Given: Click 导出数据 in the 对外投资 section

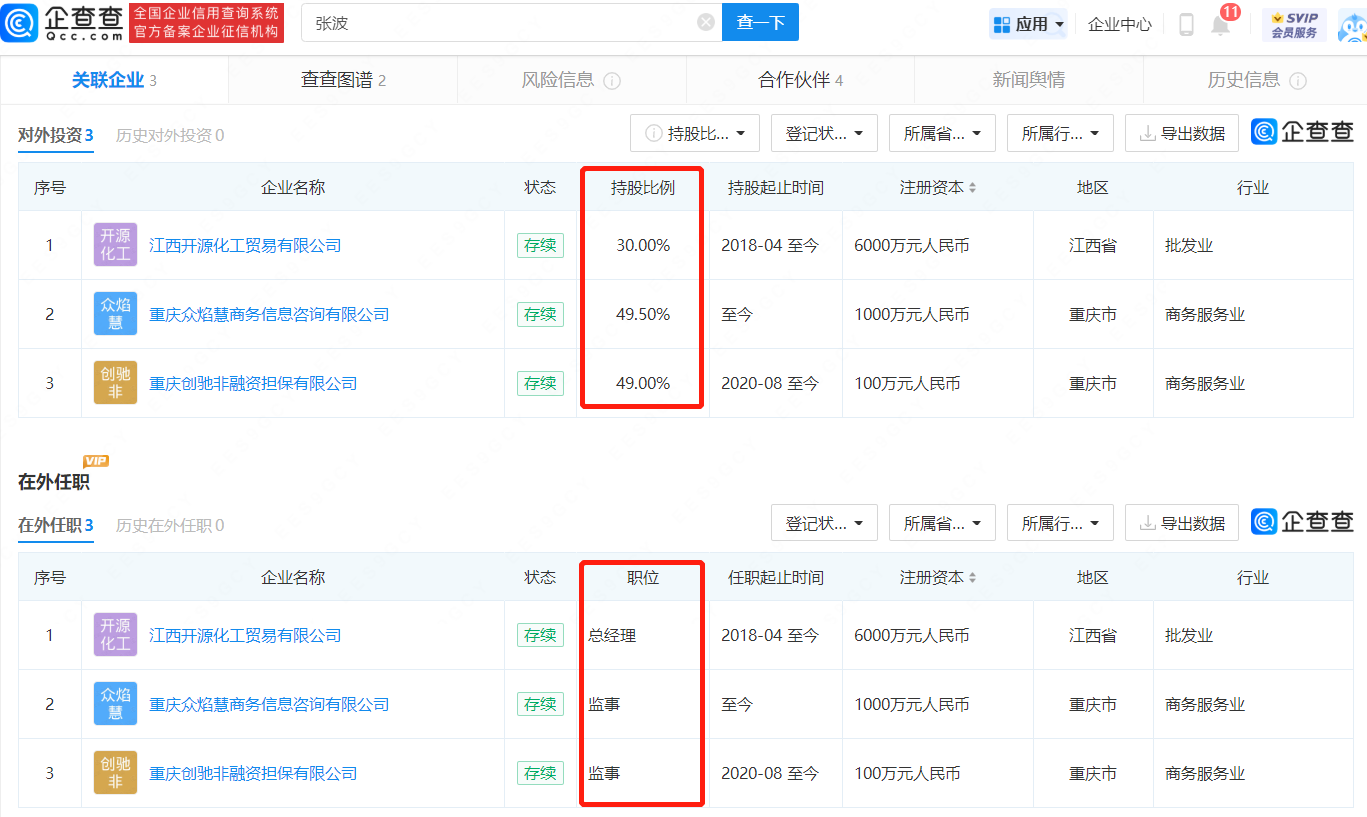Looking at the screenshot, I should pyautogui.click(x=1182, y=133).
